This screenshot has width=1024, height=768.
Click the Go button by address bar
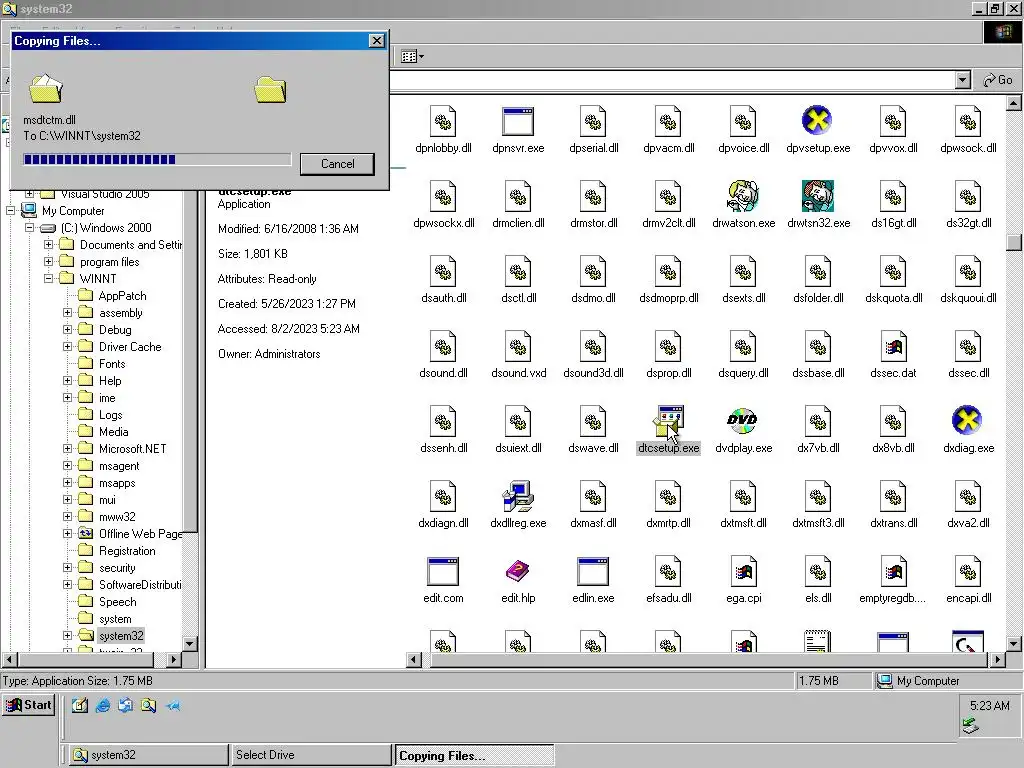998,80
